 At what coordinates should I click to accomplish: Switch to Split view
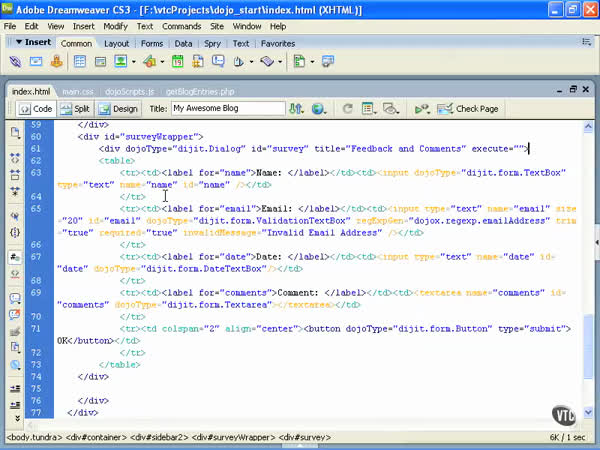[x=74, y=108]
